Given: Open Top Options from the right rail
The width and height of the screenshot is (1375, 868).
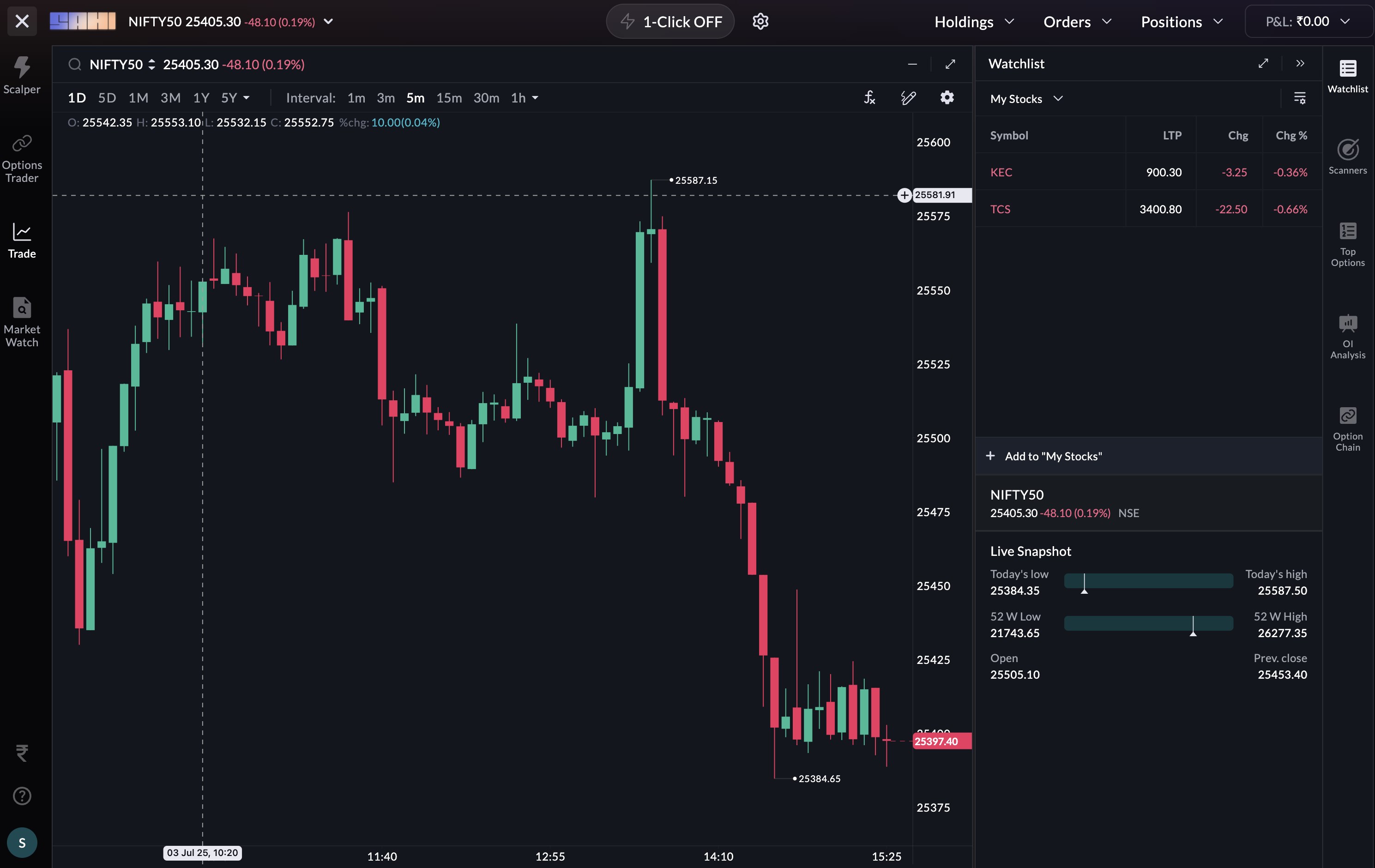Looking at the screenshot, I should pyautogui.click(x=1348, y=244).
